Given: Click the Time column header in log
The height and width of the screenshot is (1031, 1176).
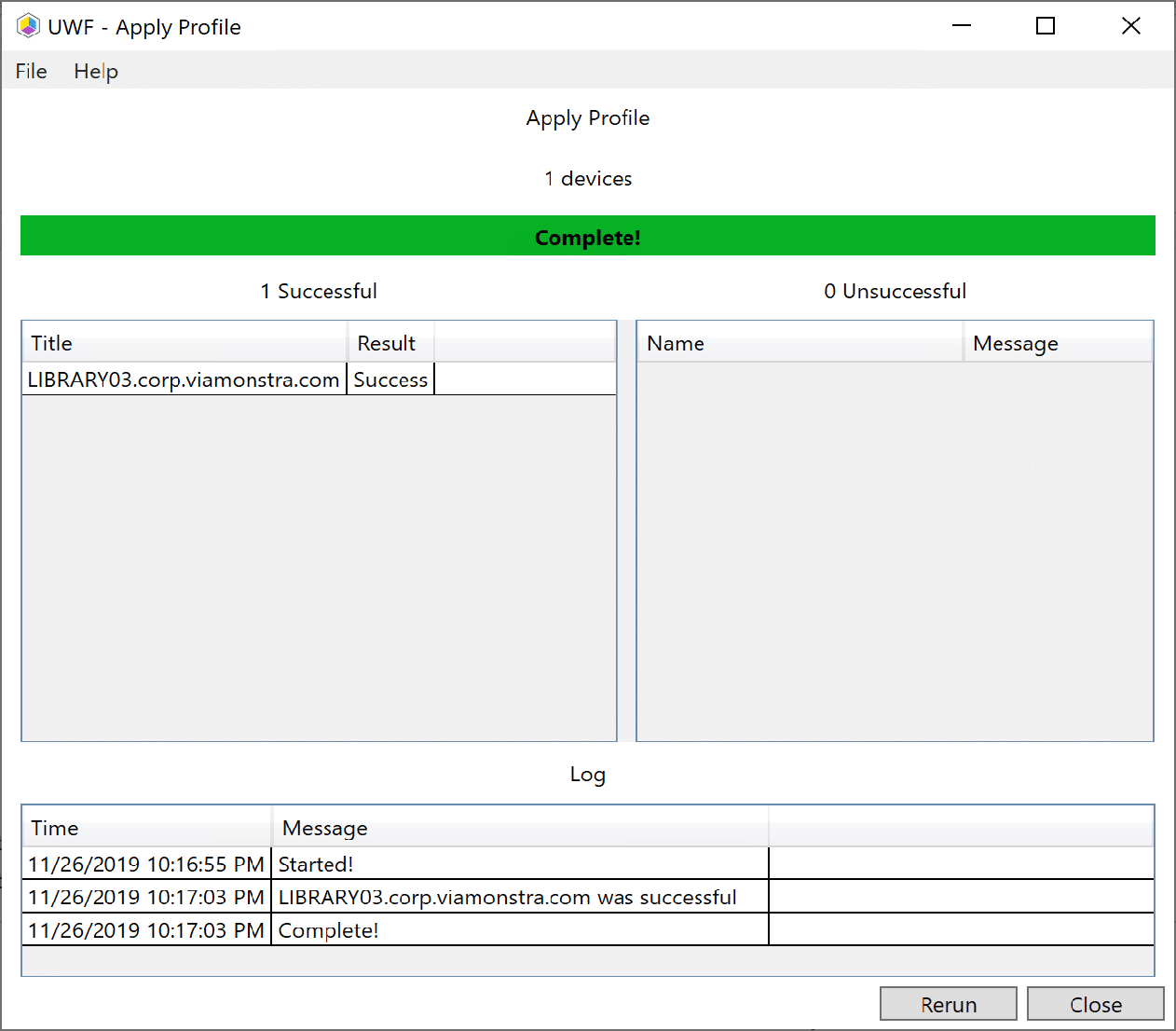Looking at the screenshot, I should pyautogui.click(x=146, y=828).
